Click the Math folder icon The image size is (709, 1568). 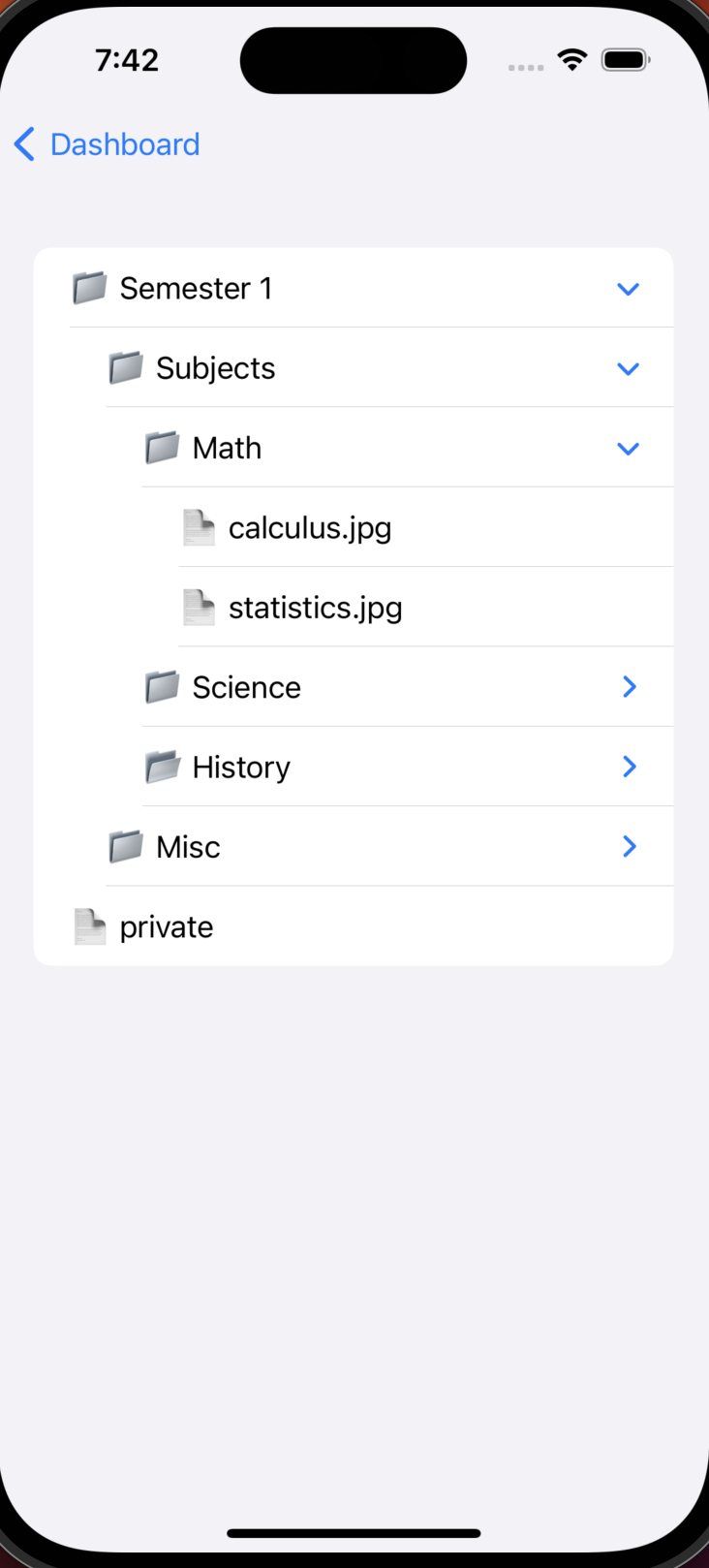162,448
